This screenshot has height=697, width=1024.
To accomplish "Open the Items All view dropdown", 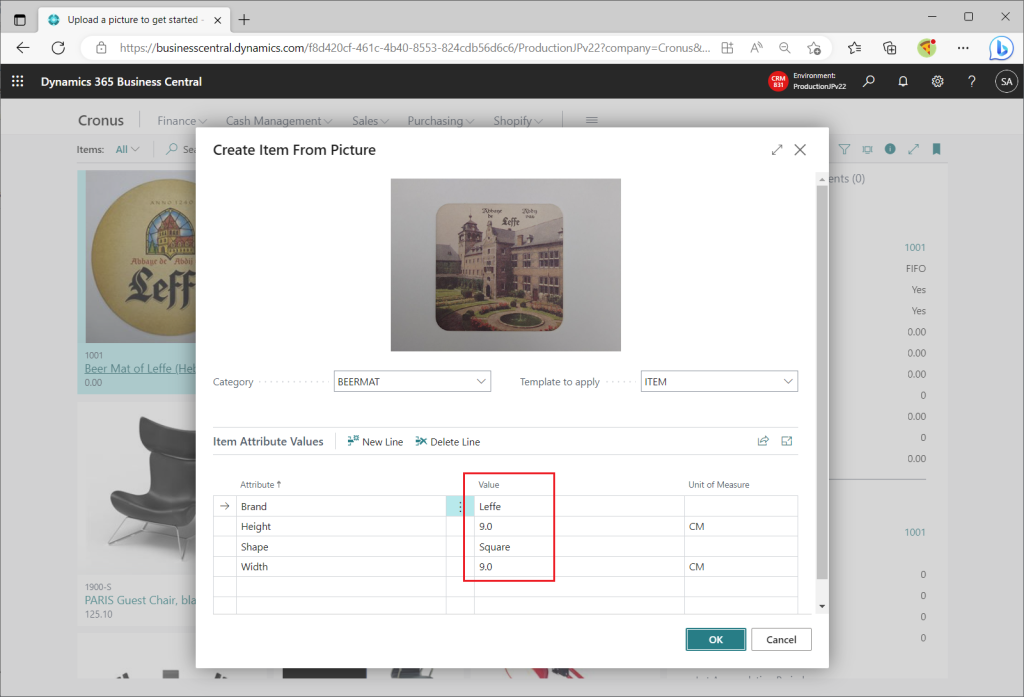I will [x=127, y=149].
